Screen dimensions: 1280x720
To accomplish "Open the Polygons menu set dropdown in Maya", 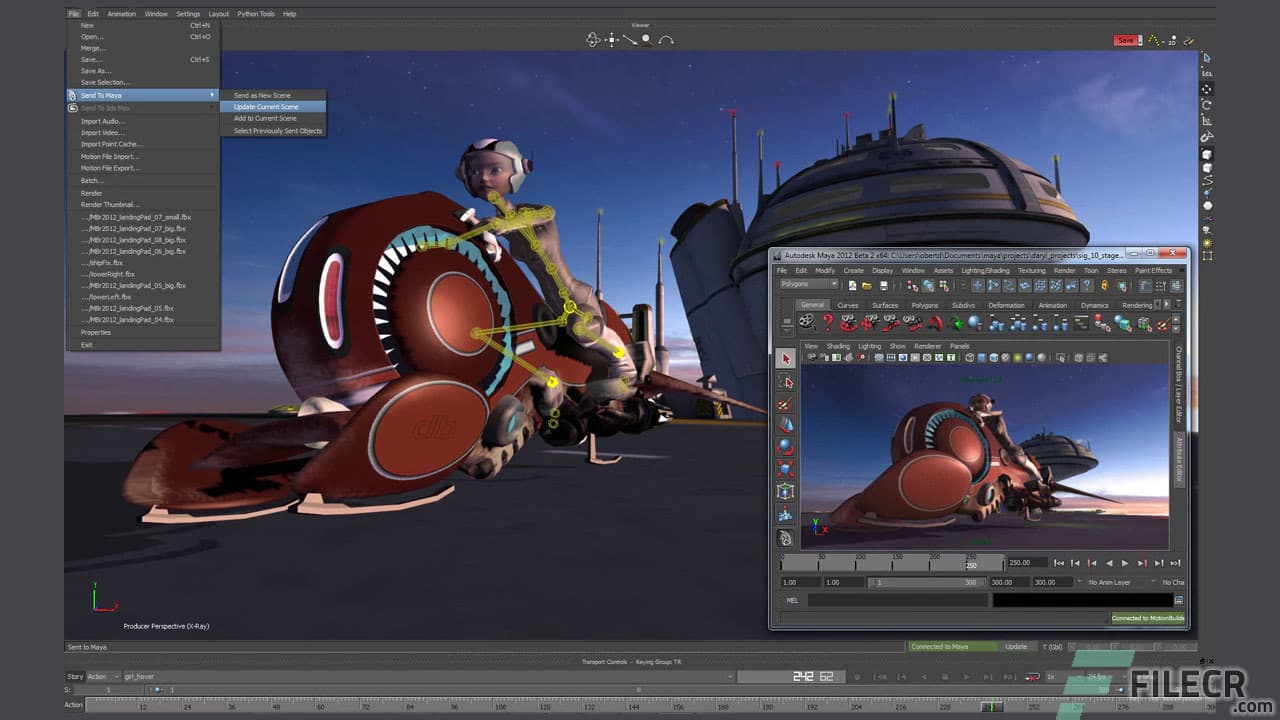I will click(807, 284).
